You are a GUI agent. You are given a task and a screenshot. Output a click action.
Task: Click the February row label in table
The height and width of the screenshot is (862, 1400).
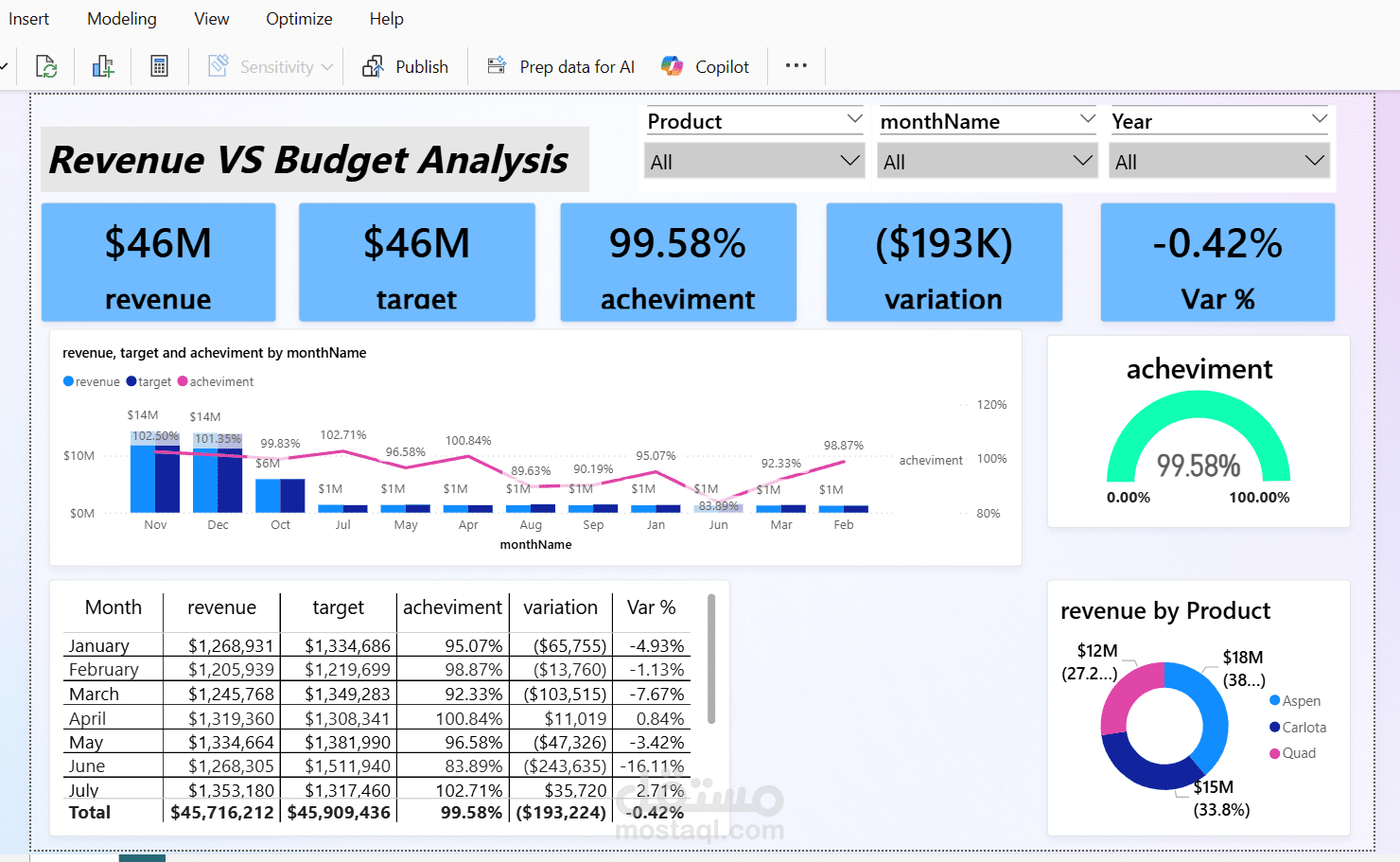[104, 669]
